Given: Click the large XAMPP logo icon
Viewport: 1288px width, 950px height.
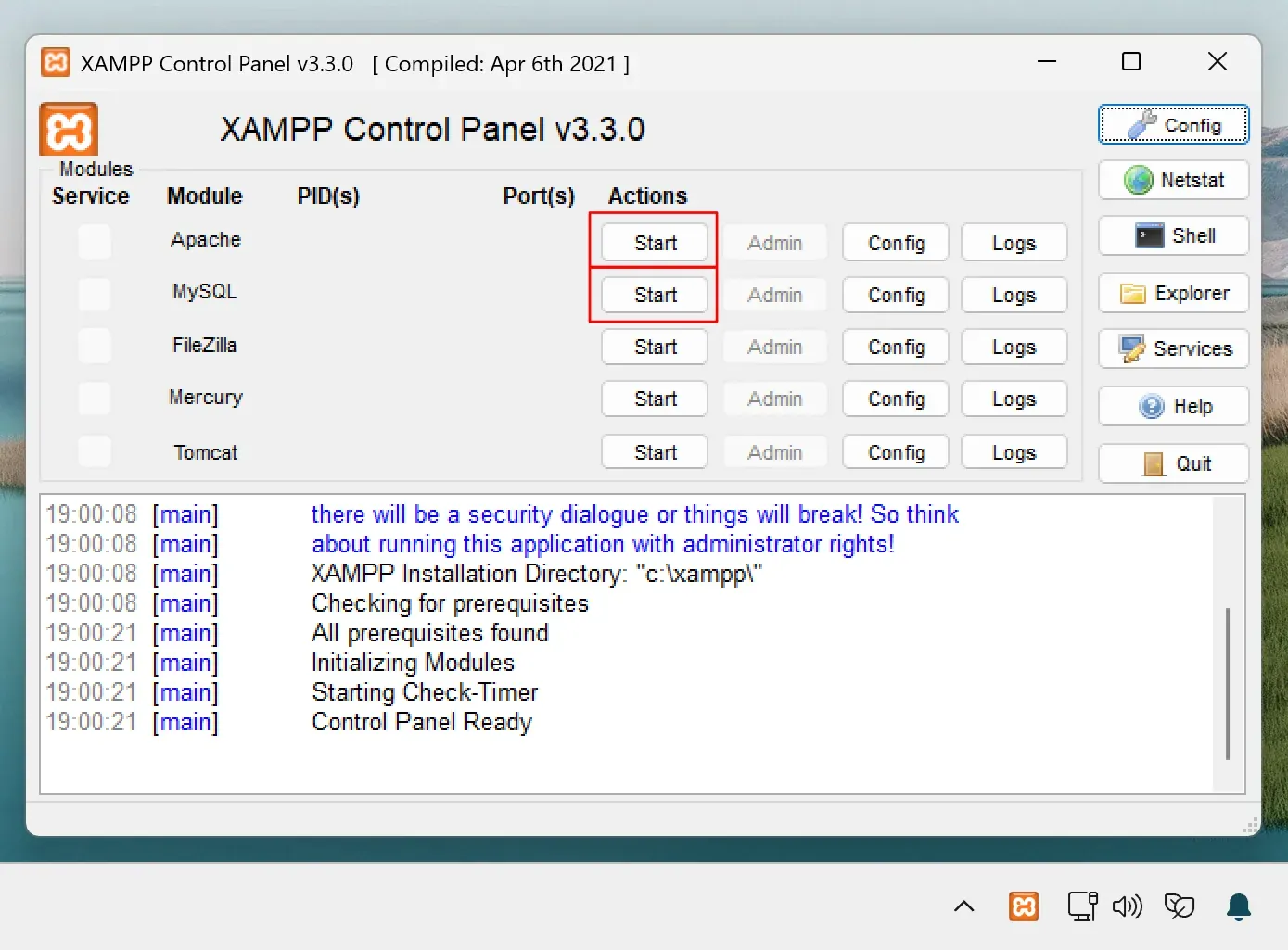Looking at the screenshot, I should [69, 130].
